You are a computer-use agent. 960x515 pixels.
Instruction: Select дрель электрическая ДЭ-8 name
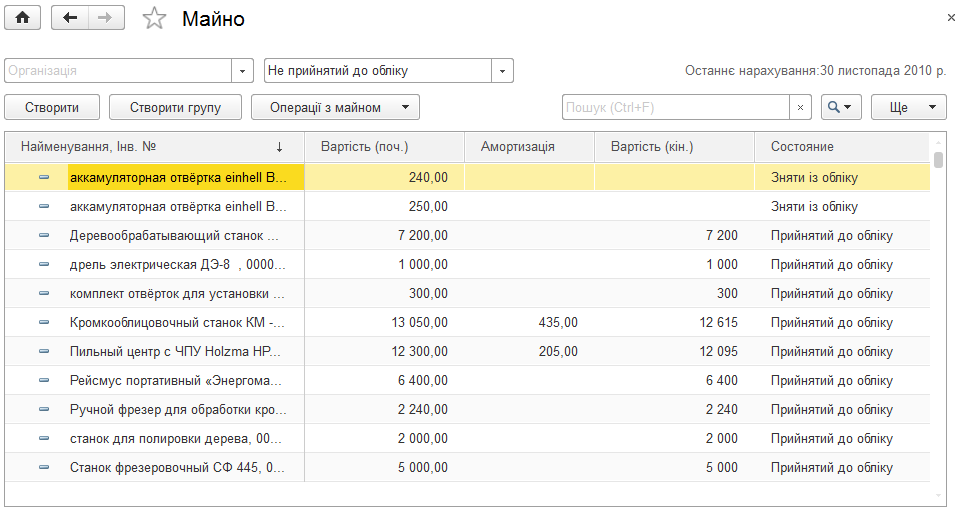coord(178,265)
